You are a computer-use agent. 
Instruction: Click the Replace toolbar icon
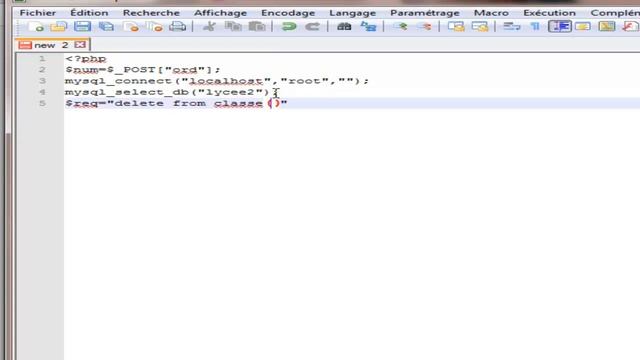368,27
